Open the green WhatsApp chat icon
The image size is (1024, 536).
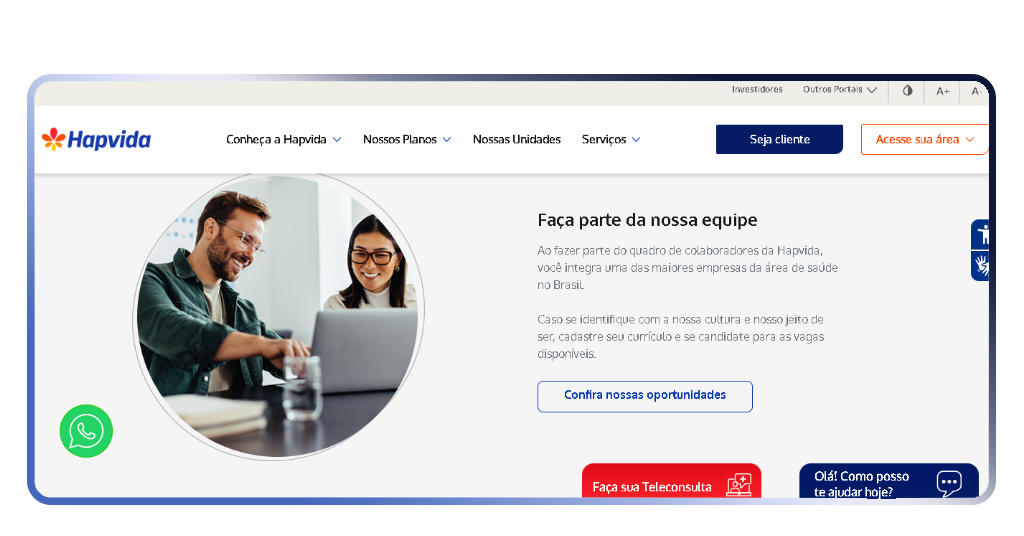(86, 431)
